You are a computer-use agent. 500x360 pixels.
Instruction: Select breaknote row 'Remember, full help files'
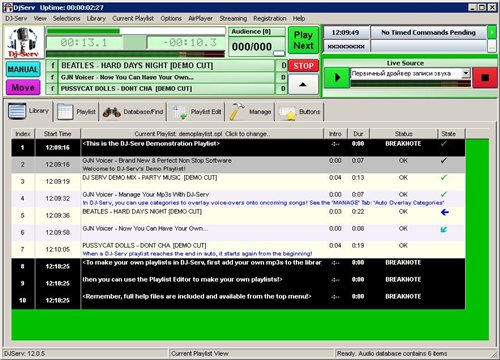tap(238, 300)
